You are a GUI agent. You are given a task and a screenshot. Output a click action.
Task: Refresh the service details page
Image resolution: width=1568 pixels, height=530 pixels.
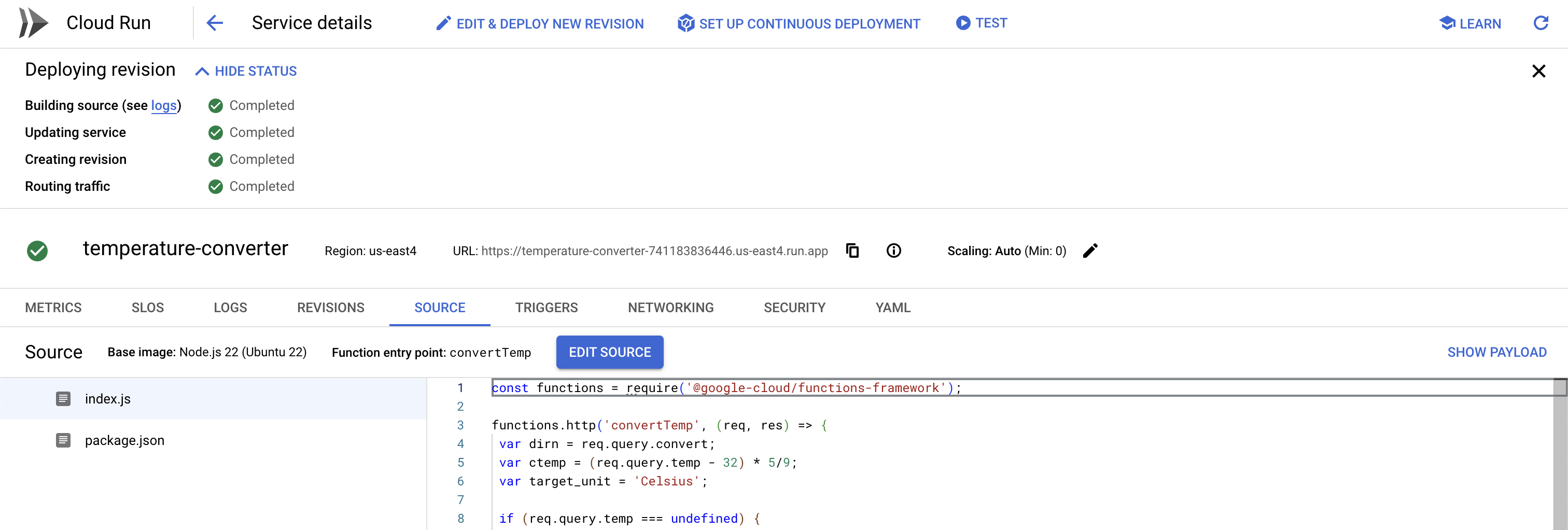click(1541, 23)
